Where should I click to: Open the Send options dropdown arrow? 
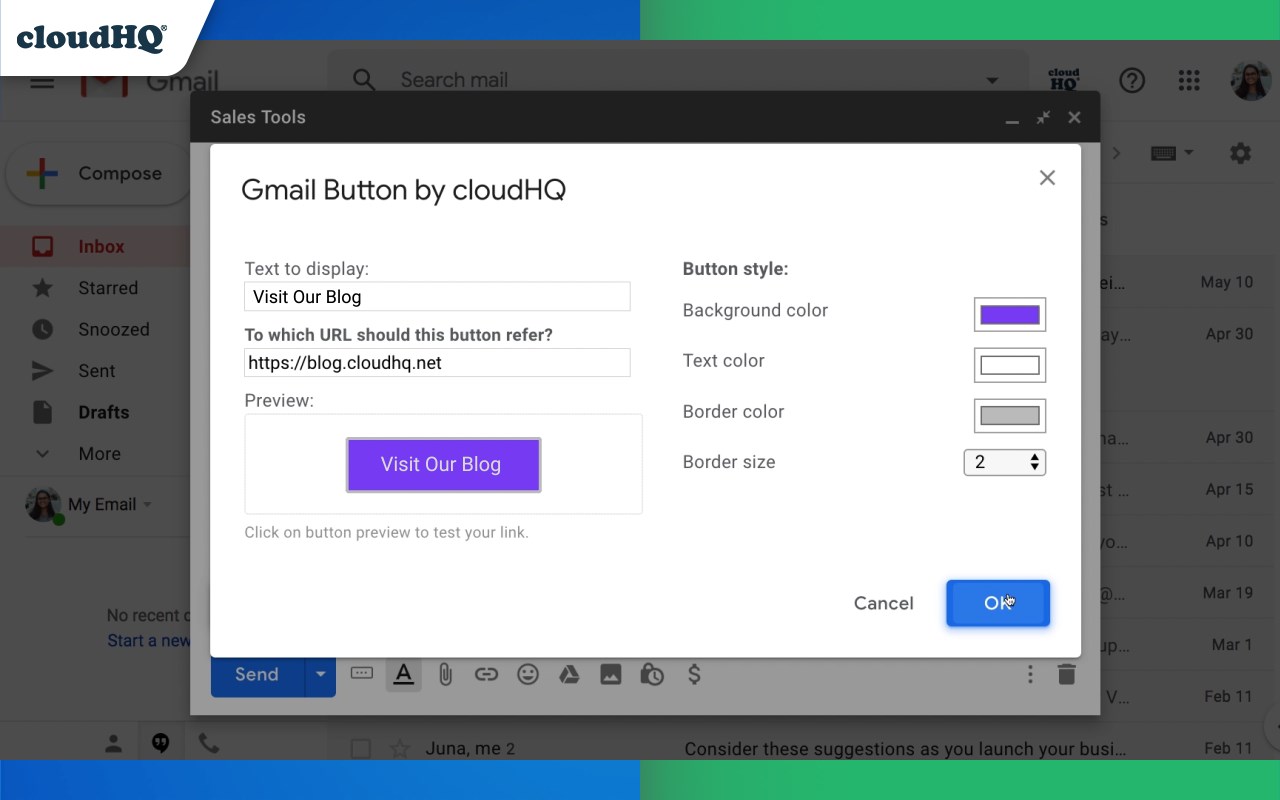pyautogui.click(x=320, y=674)
